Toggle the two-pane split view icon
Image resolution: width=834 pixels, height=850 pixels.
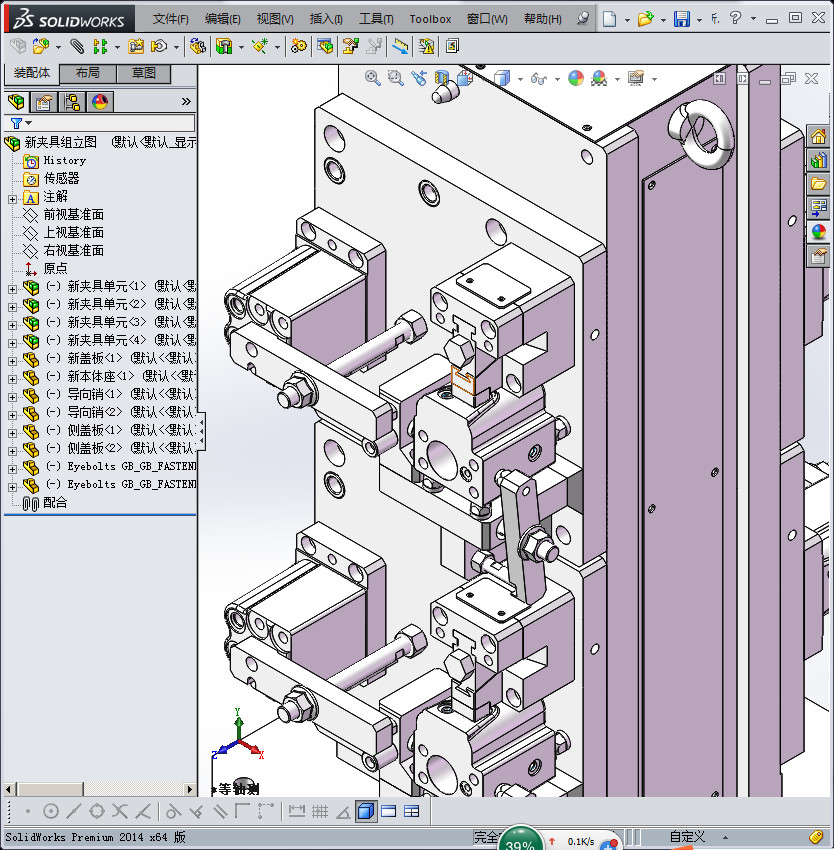click(x=389, y=812)
